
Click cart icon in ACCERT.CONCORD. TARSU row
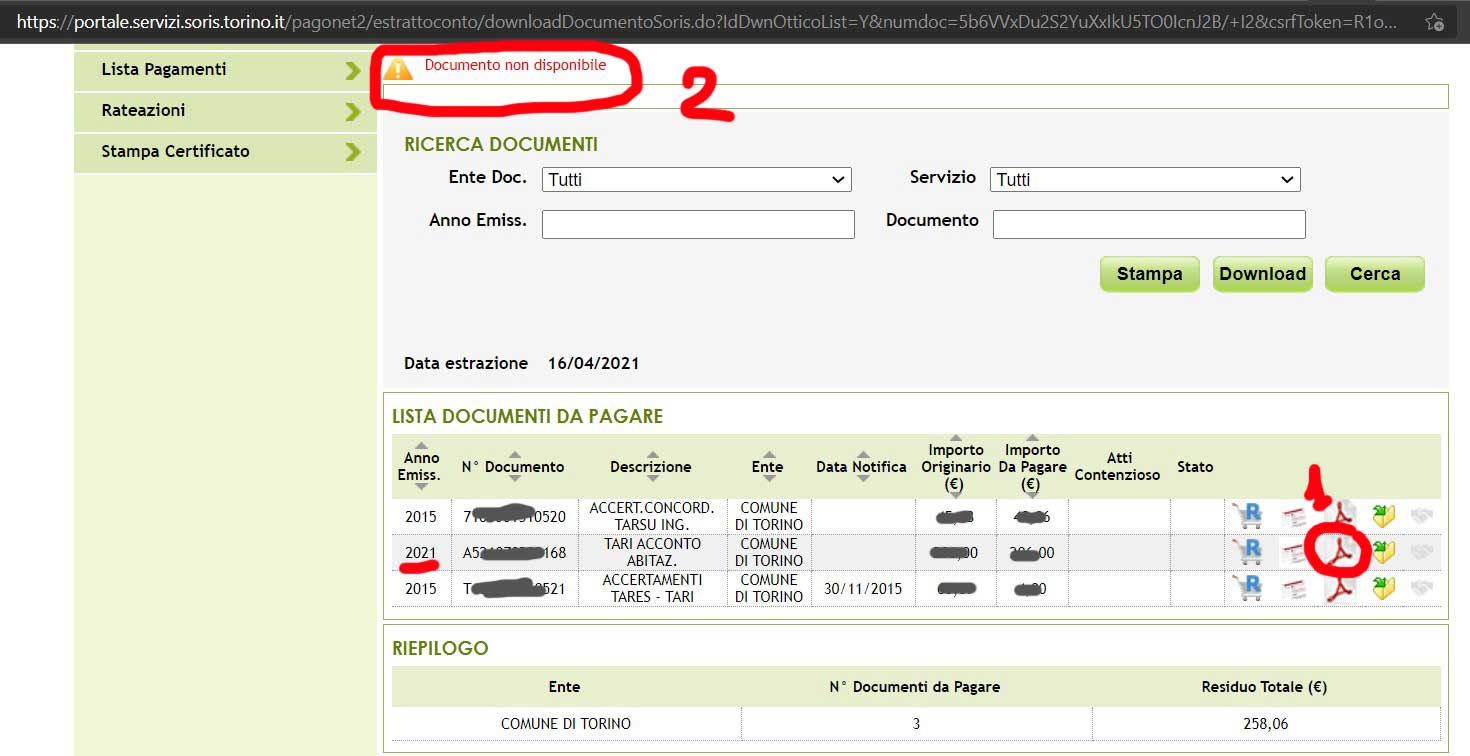click(x=1247, y=516)
